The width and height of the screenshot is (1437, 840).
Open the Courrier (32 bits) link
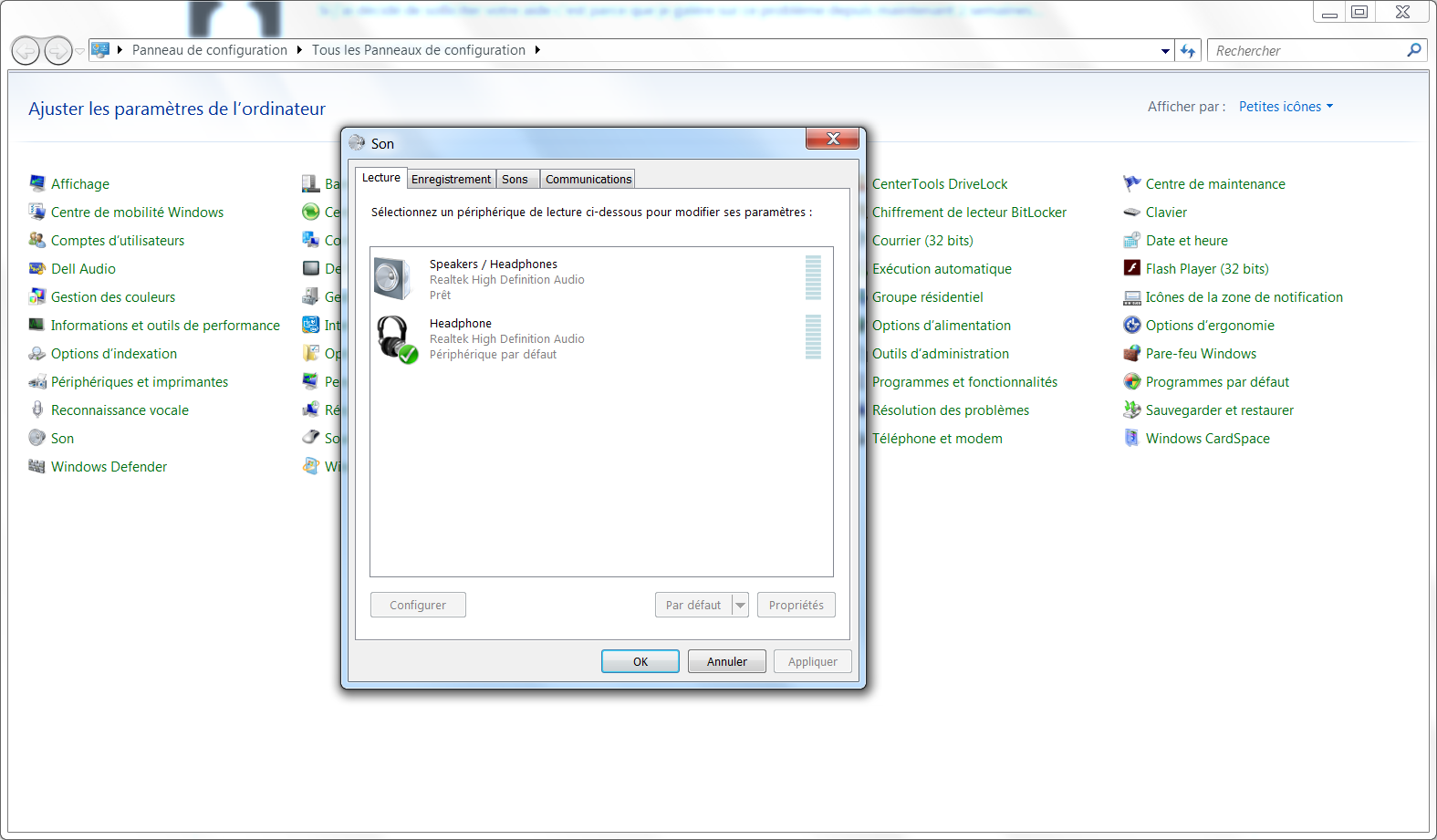click(x=922, y=240)
